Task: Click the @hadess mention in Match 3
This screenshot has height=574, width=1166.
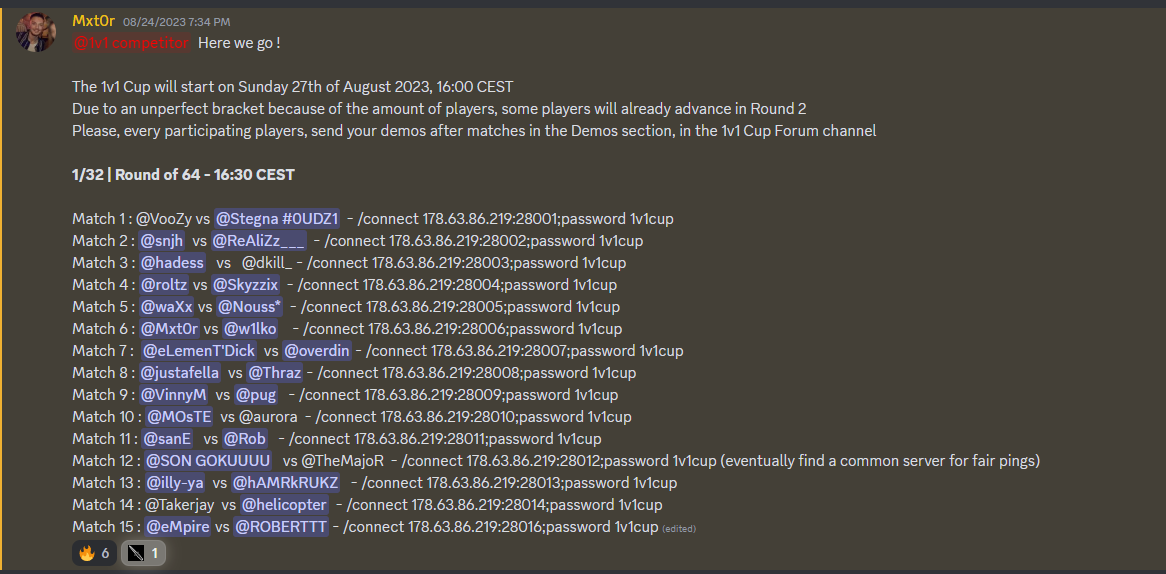Action: pyautogui.click(x=172, y=262)
